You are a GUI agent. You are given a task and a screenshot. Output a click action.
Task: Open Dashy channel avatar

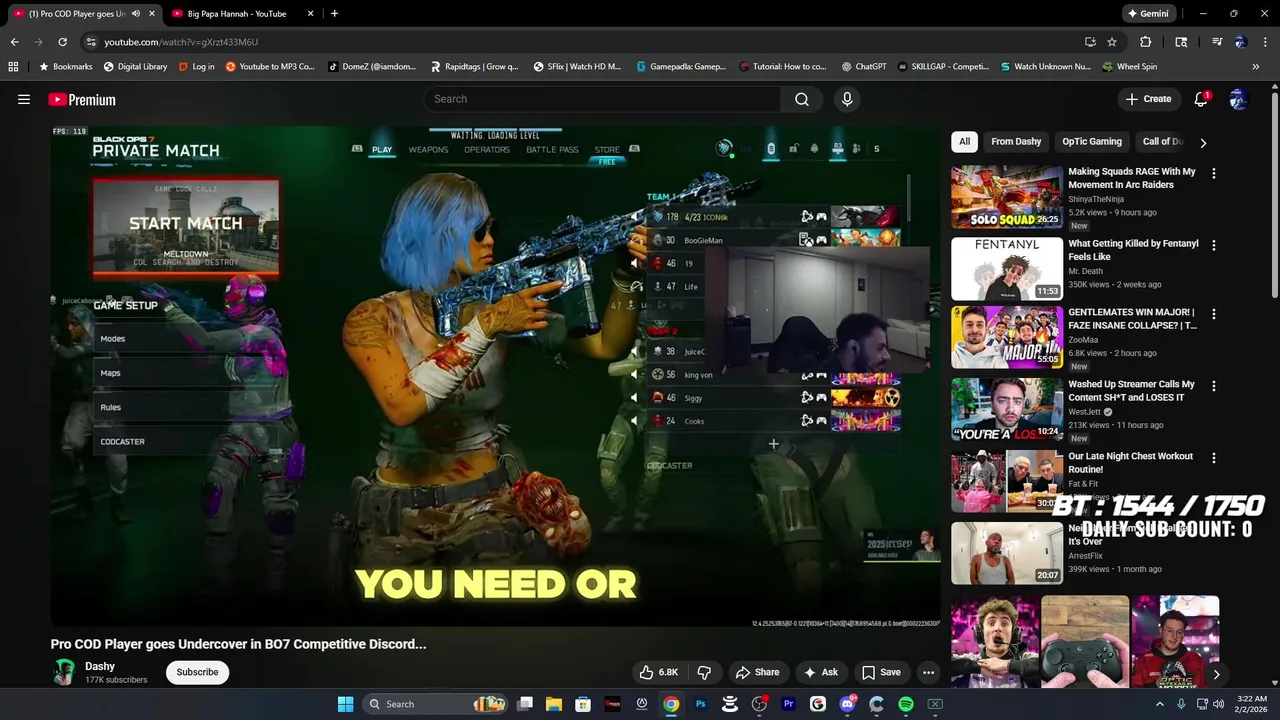[65, 672]
